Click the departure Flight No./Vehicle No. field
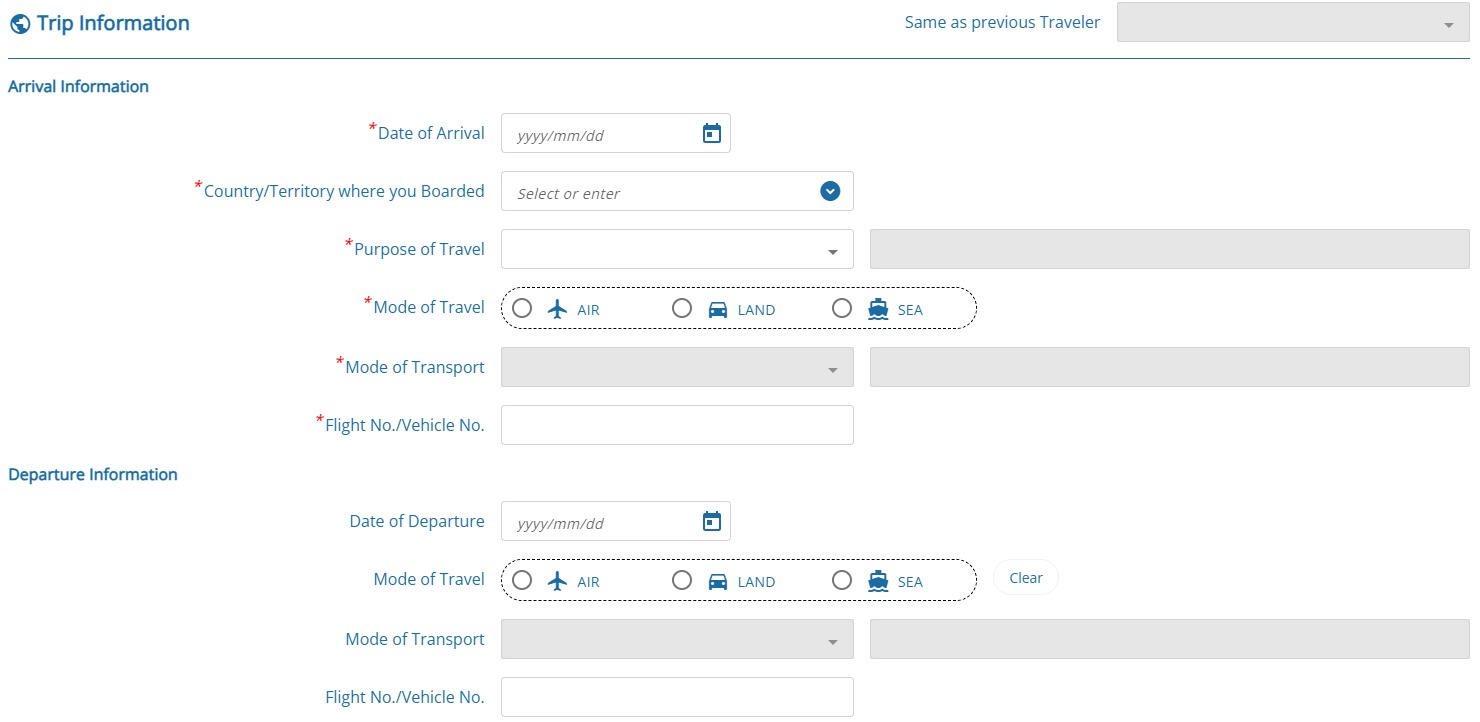 click(x=677, y=697)
